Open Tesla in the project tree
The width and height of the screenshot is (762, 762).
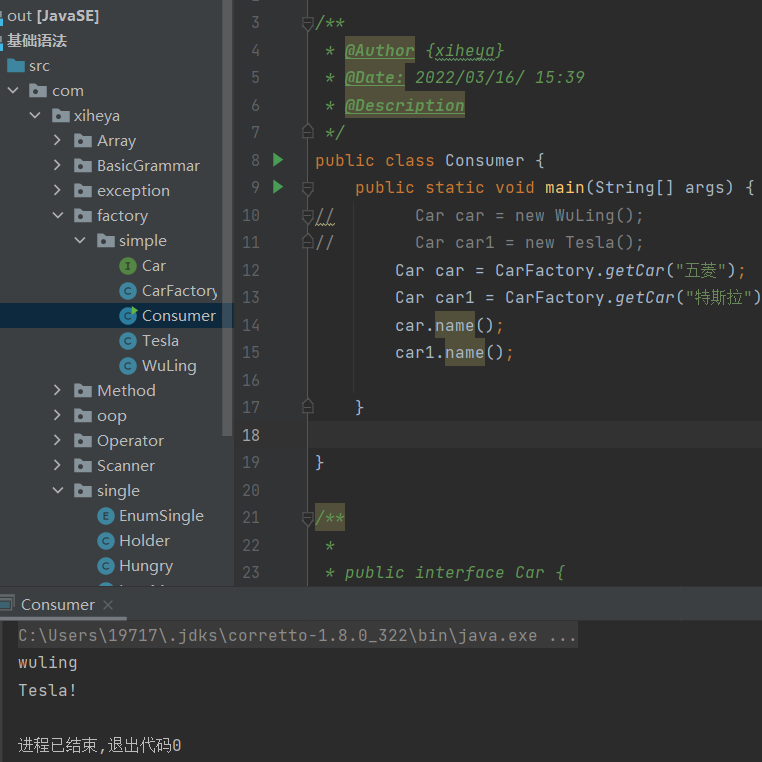[x=160, y=341]
